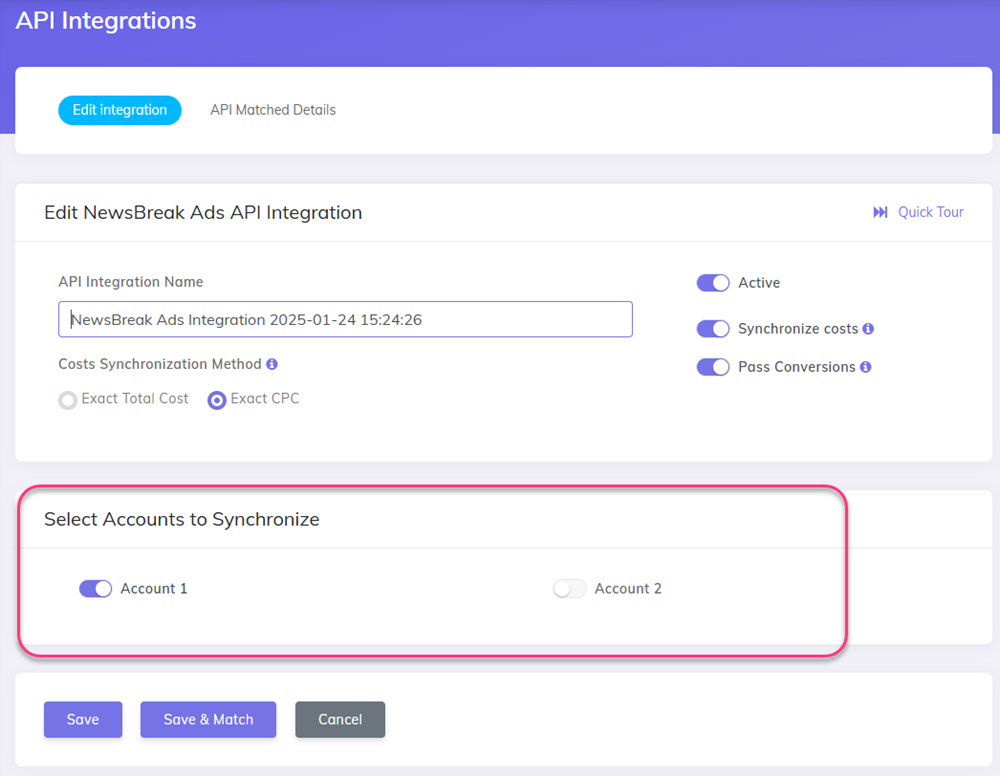This screenshot has height=776, width=1000.
Task: Click the Select Accounts to Synchronize heading
Action: click(182, 519)
